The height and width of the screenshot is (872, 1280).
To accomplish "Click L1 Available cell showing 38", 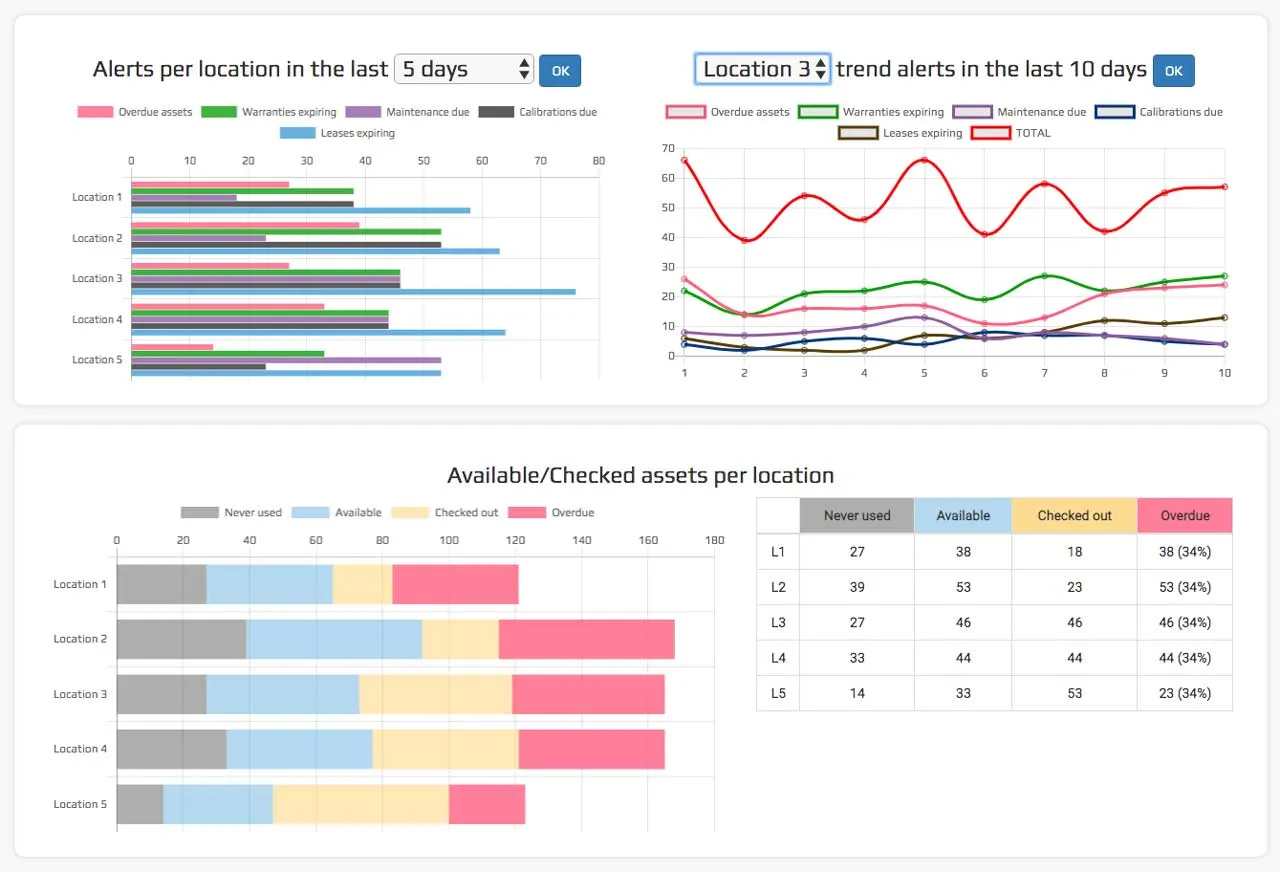I will (963, 552).
